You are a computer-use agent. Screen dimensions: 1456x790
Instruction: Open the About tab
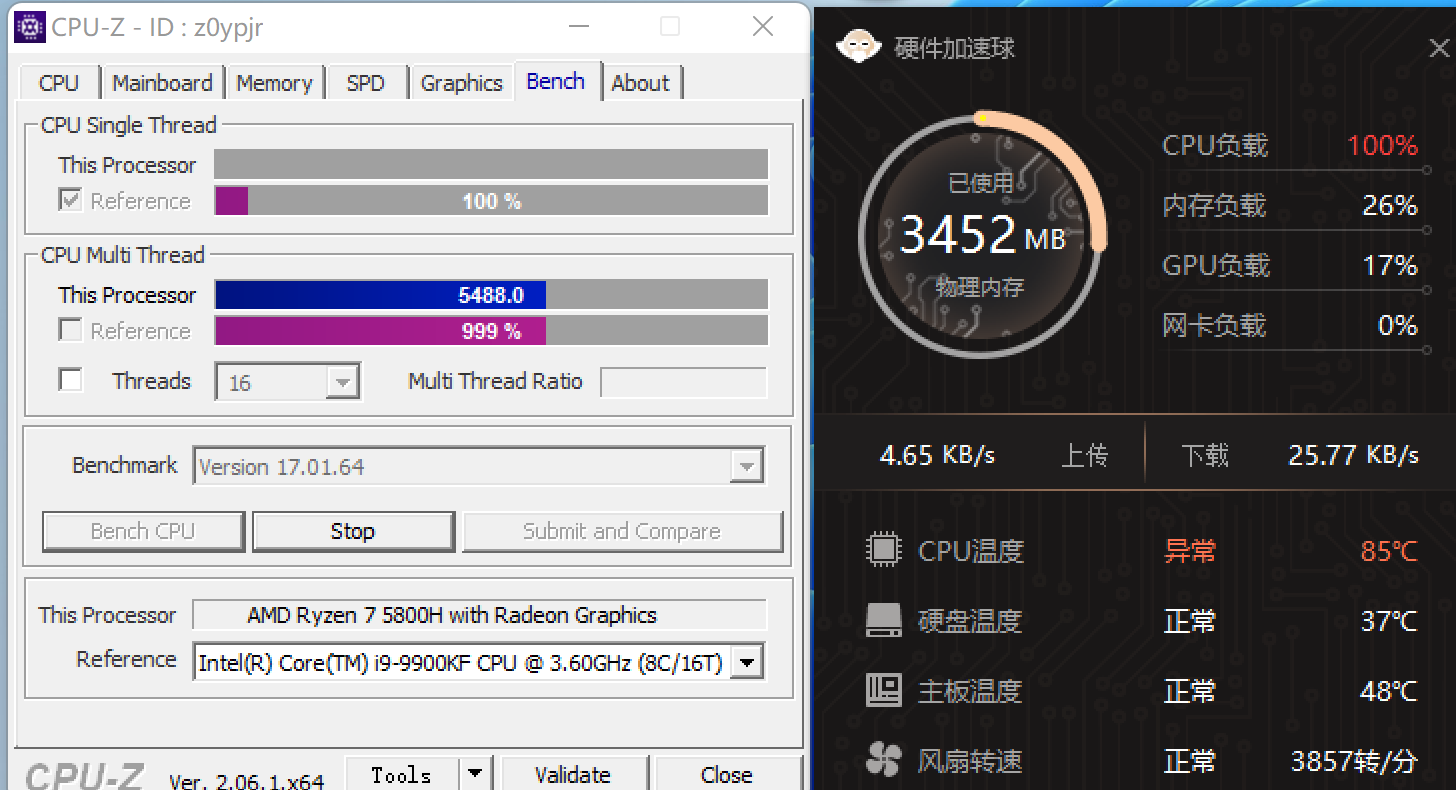640,83
